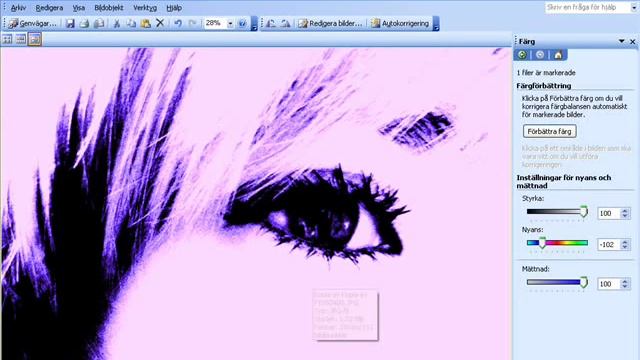This screenshot has height=360, width=640.
Task: Click the Delete X icon
Action: pyautogui.click(x=160, y=23)
